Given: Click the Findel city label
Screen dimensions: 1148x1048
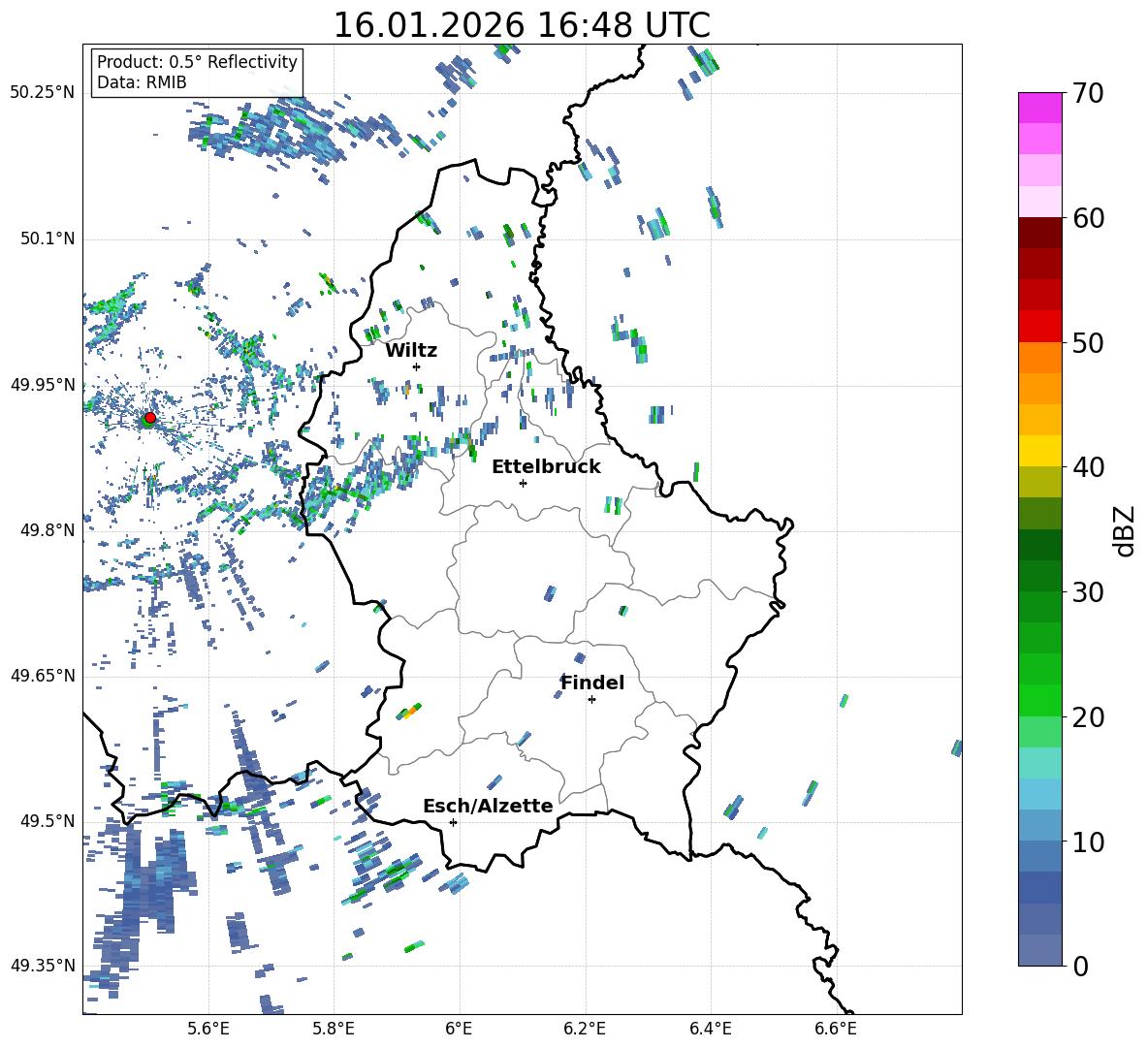Looking at the screenshot, I should [592, 683].
